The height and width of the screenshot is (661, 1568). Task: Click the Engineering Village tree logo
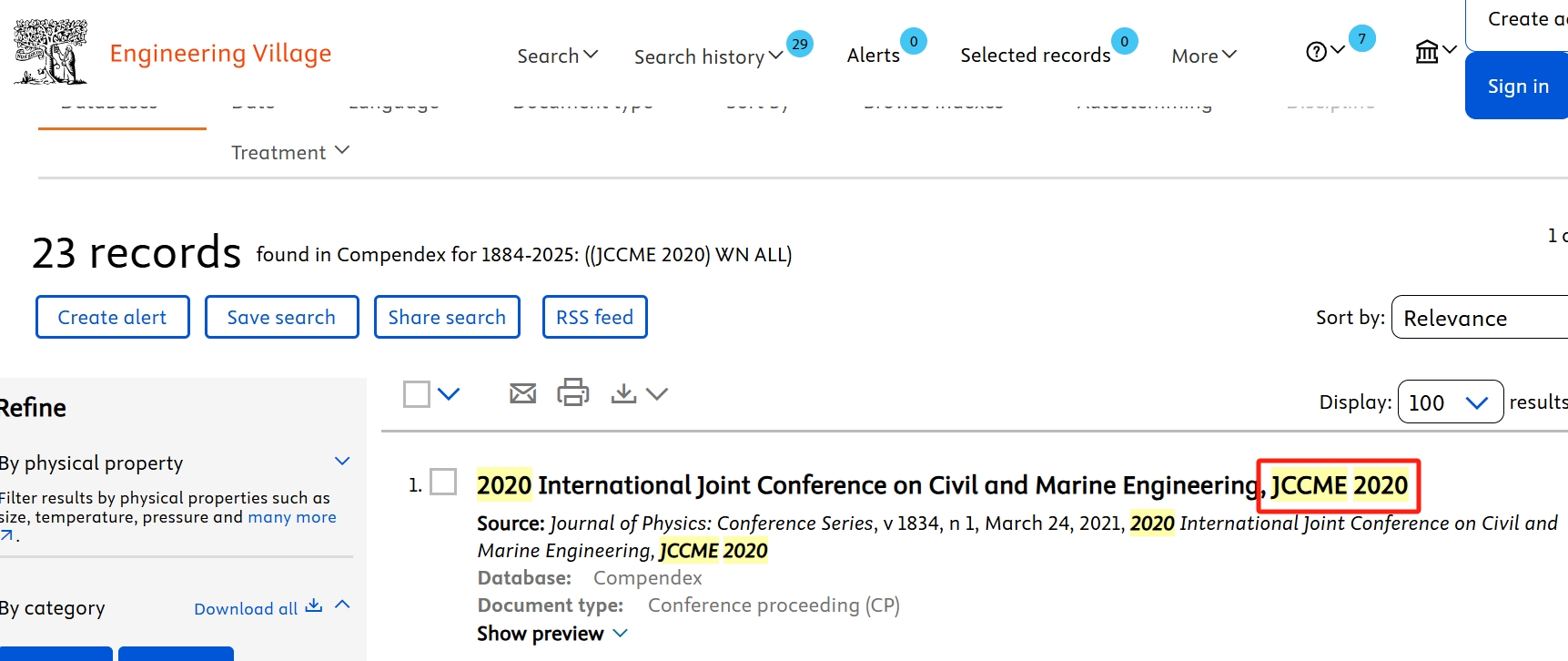coord(51,52)
